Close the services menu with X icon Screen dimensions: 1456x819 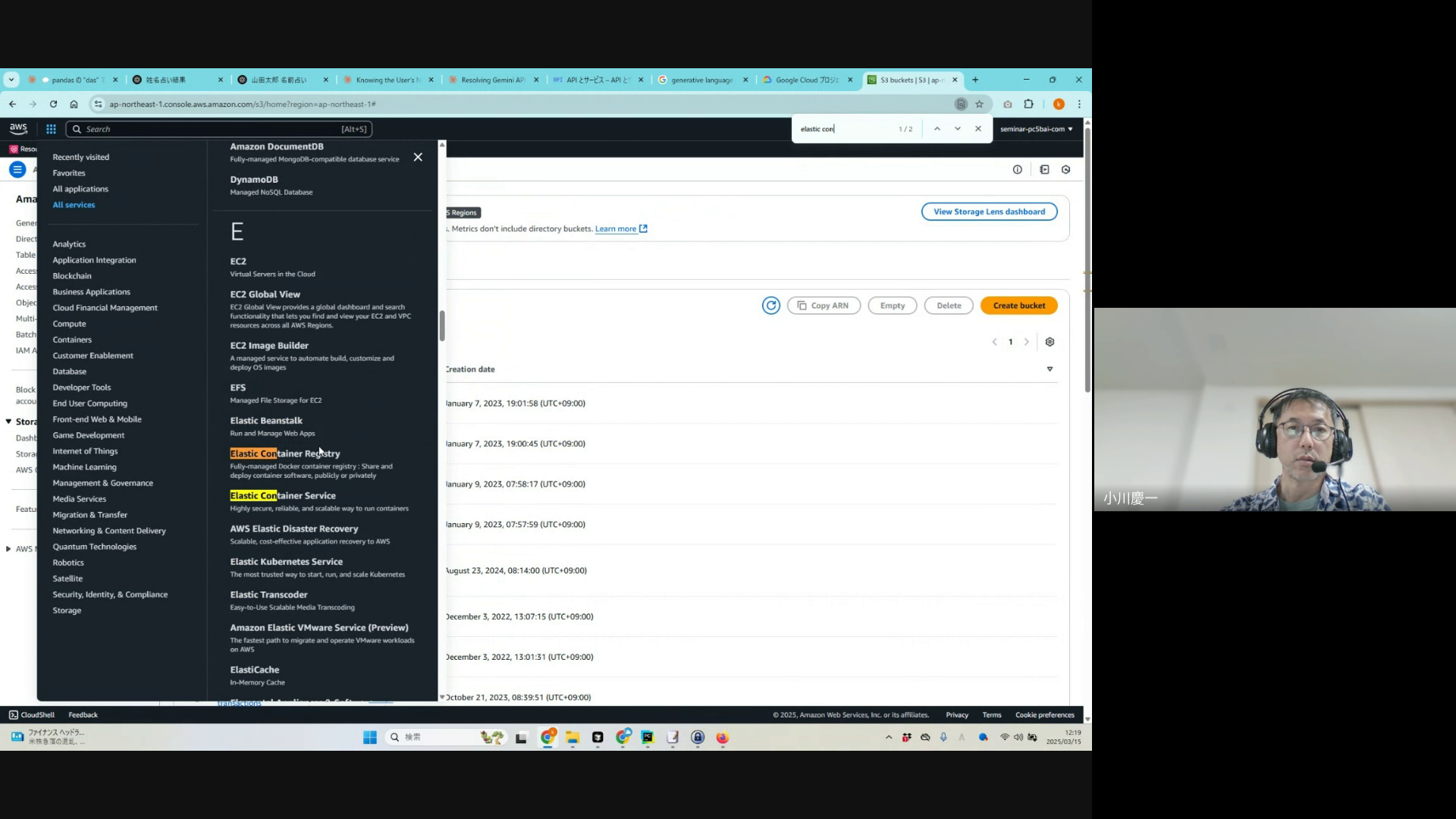click(x=418, y=157)
